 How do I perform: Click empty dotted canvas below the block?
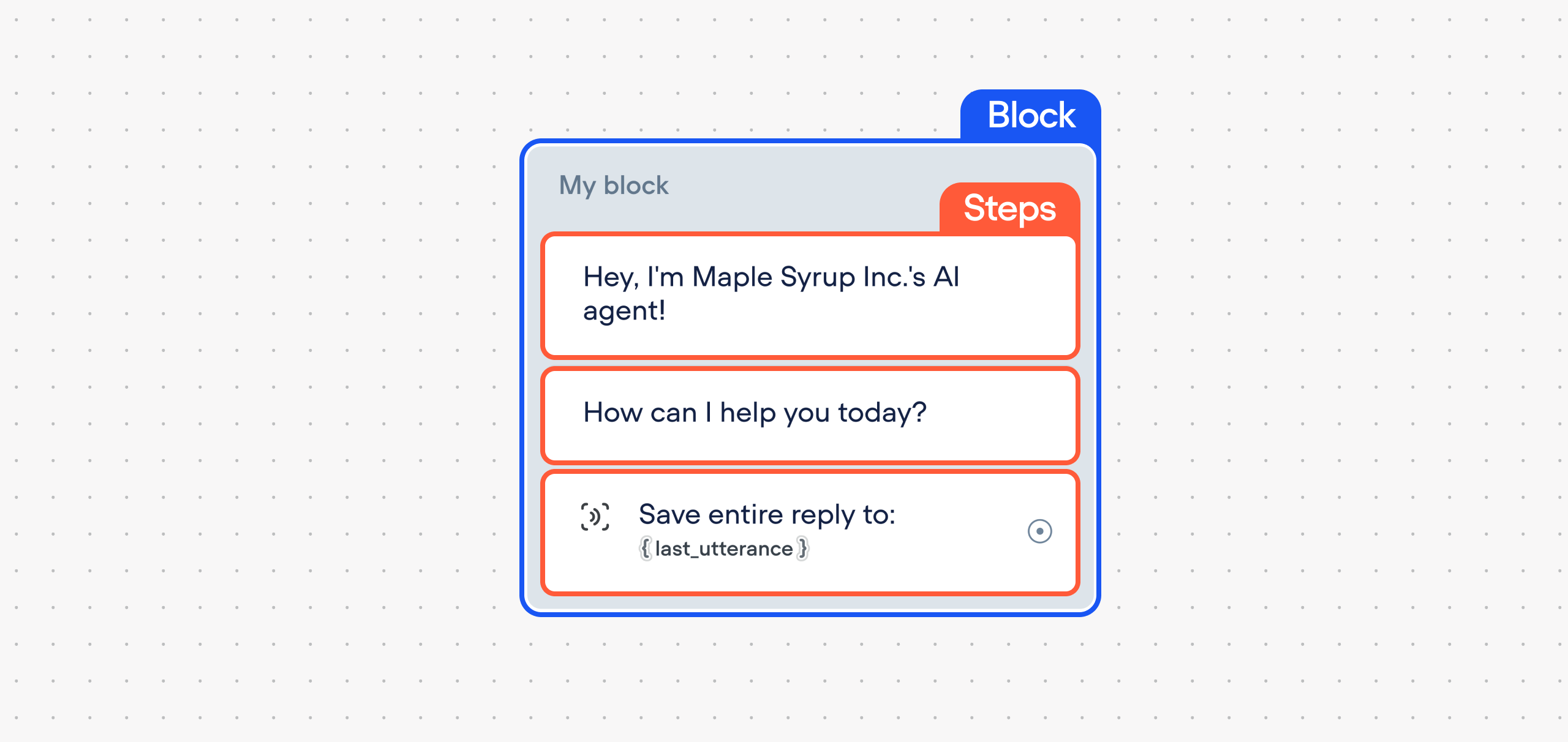point(809,680)
